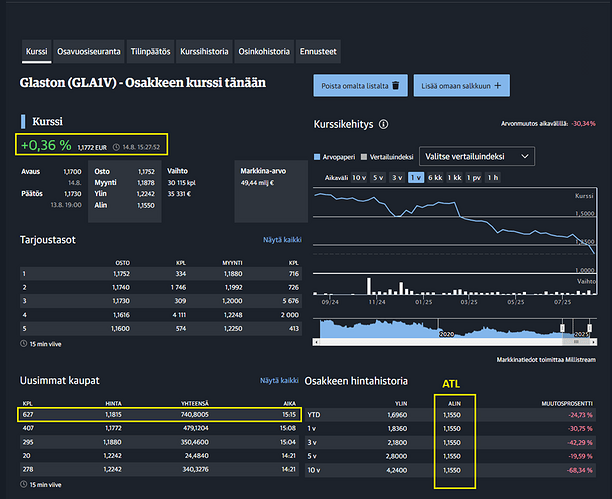Click the clock icon beside the 15:27:52 timestamp
Image resolution: width=612 pixels, height=499 pixels.
(x=118, y=146)
